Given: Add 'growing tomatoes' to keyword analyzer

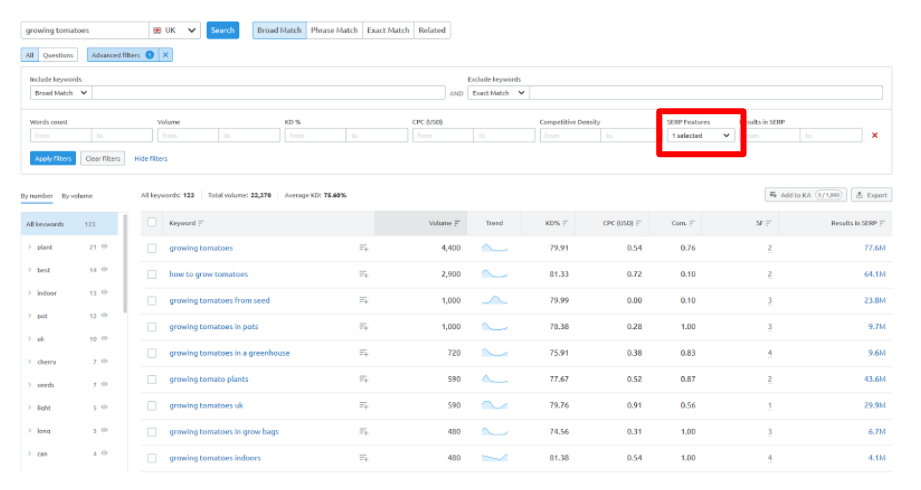Looking at the screenshot, I should coord(364,248).
